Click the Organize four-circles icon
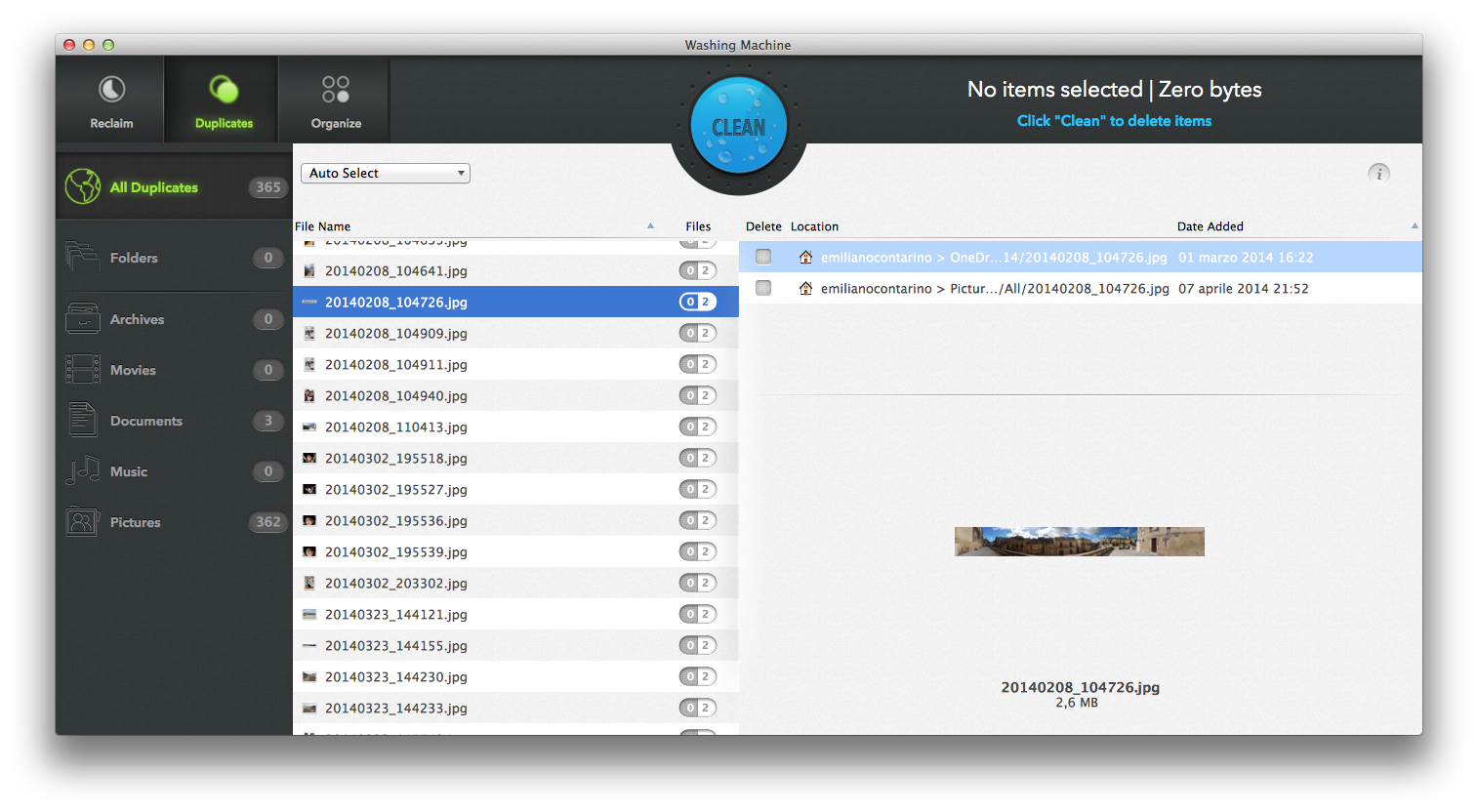The height and width of the screenshot is (812, 1478). [336, 90]
